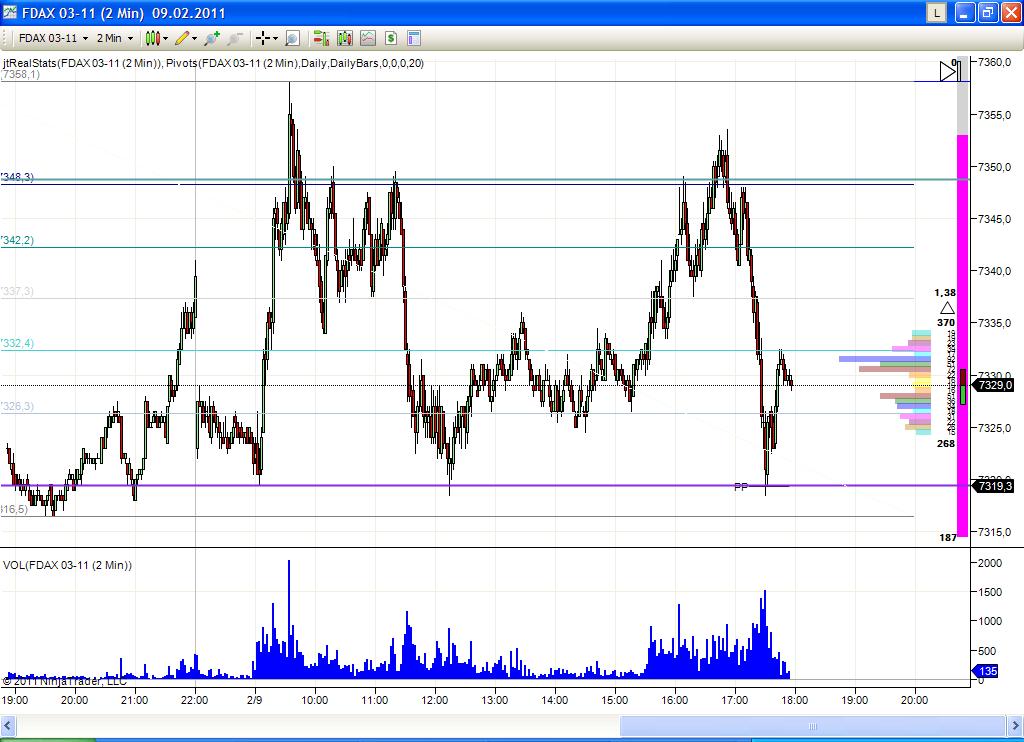
Task: Open the Chart Trader panel icon
Action: (413, 38)
